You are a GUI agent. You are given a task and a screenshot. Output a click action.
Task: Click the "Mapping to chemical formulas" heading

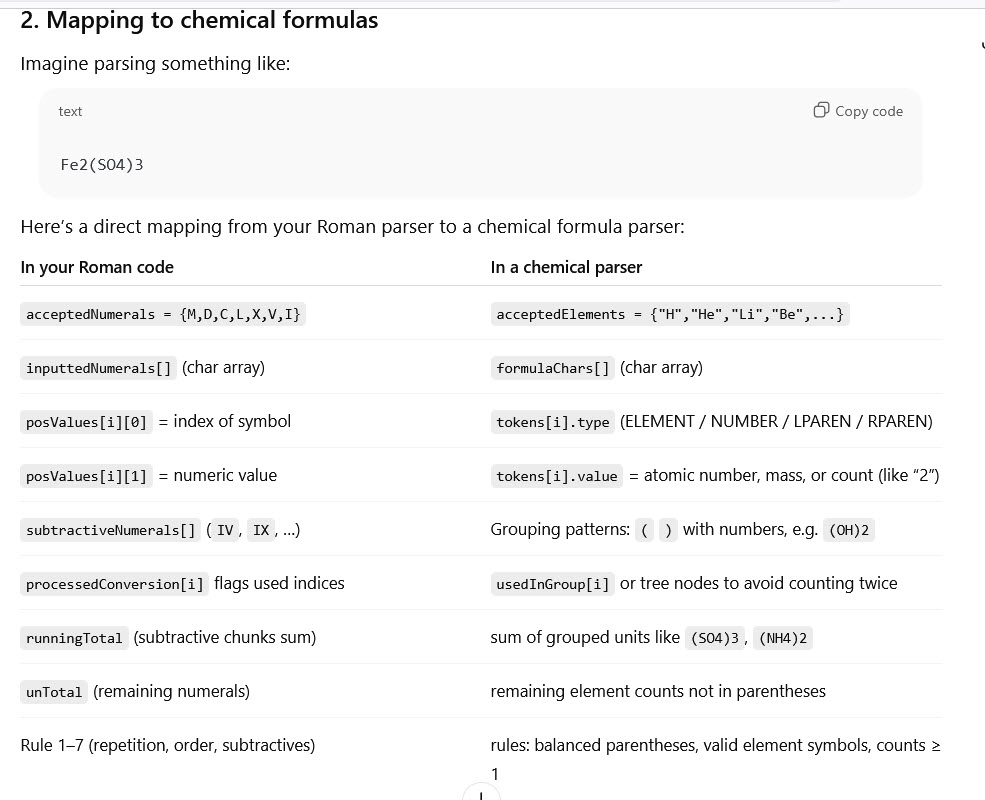tap(199, 20)
